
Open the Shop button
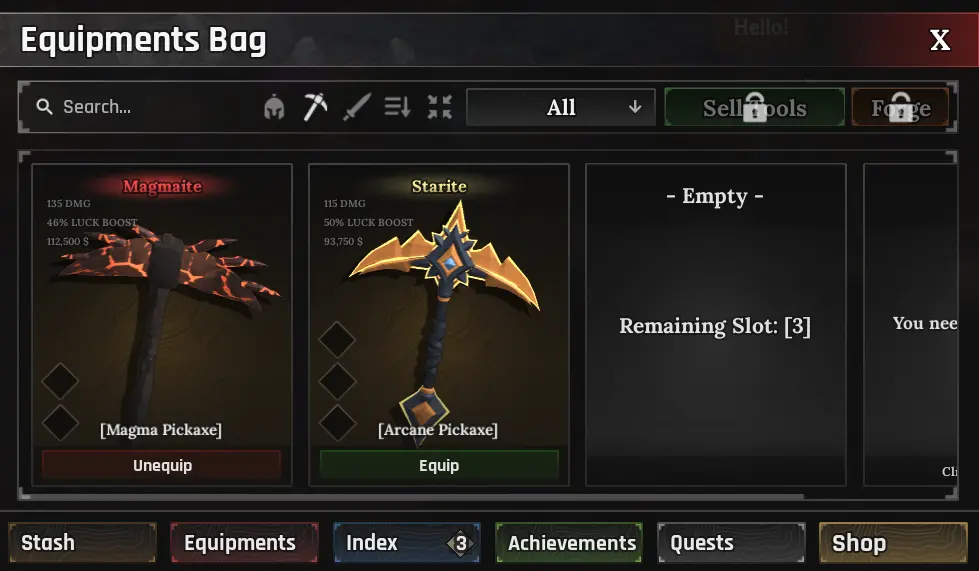click(893, 542)
